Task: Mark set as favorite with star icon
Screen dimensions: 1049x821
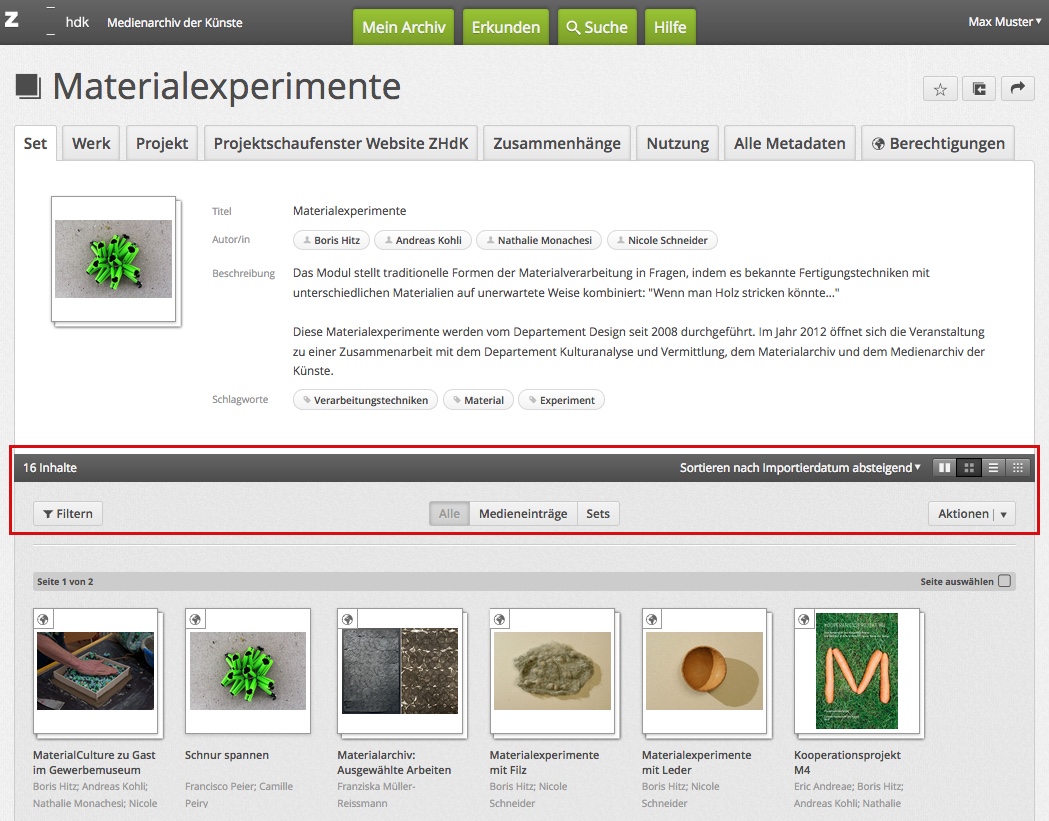Action: click(940, 89)
